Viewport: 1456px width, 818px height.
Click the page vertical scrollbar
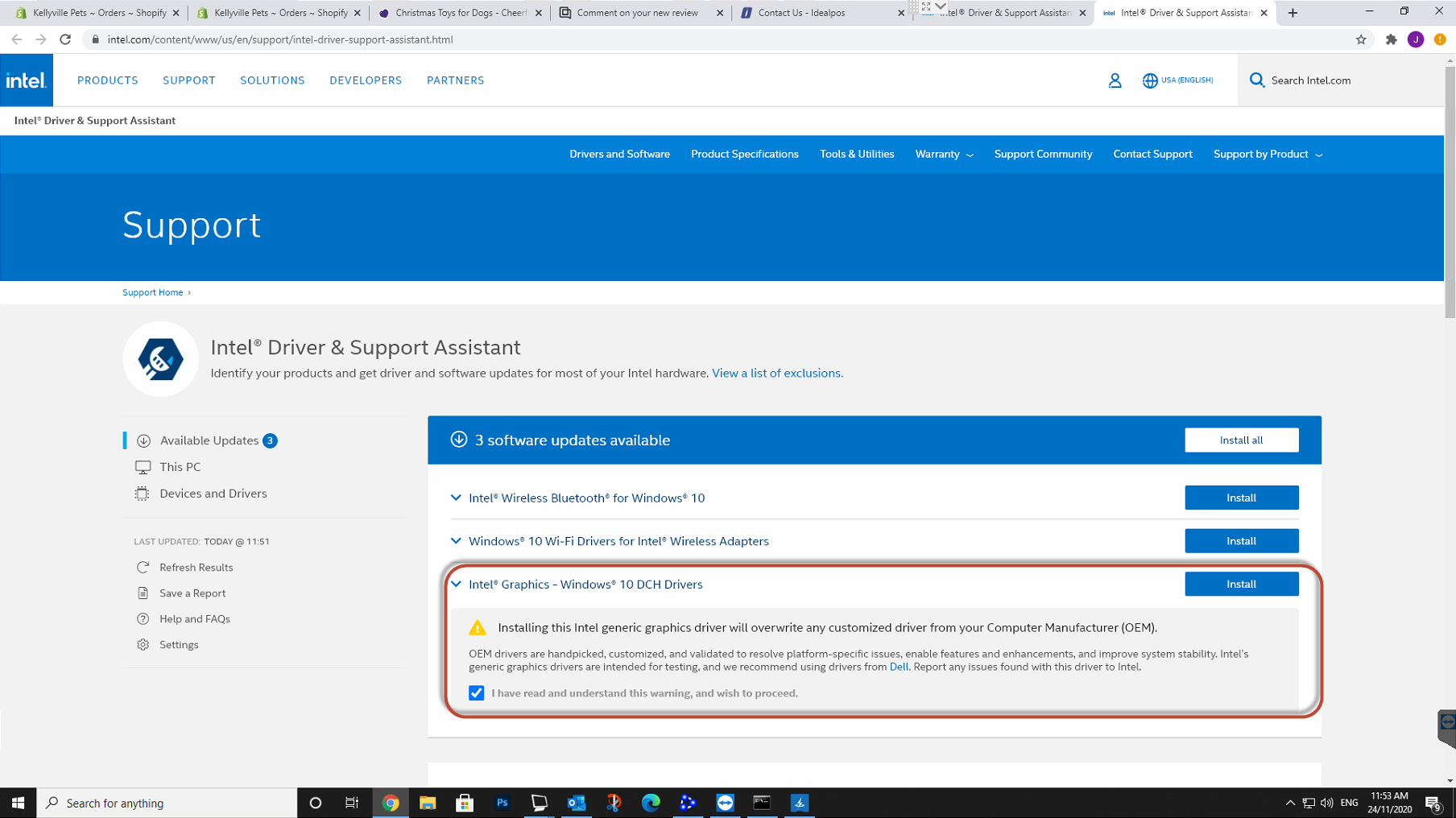[x=1450, y=192]
